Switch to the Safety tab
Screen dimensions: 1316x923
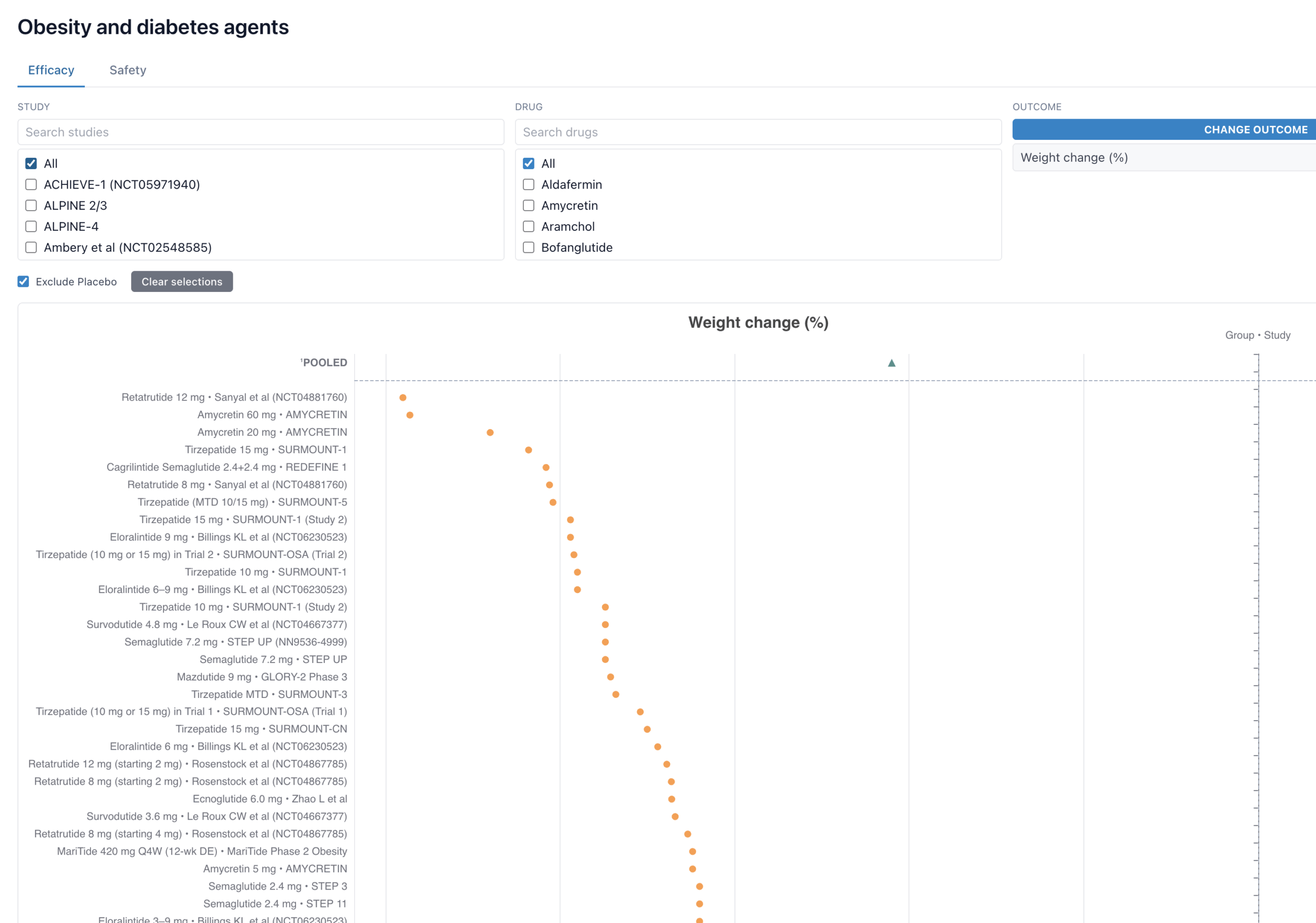click(128, 70)
